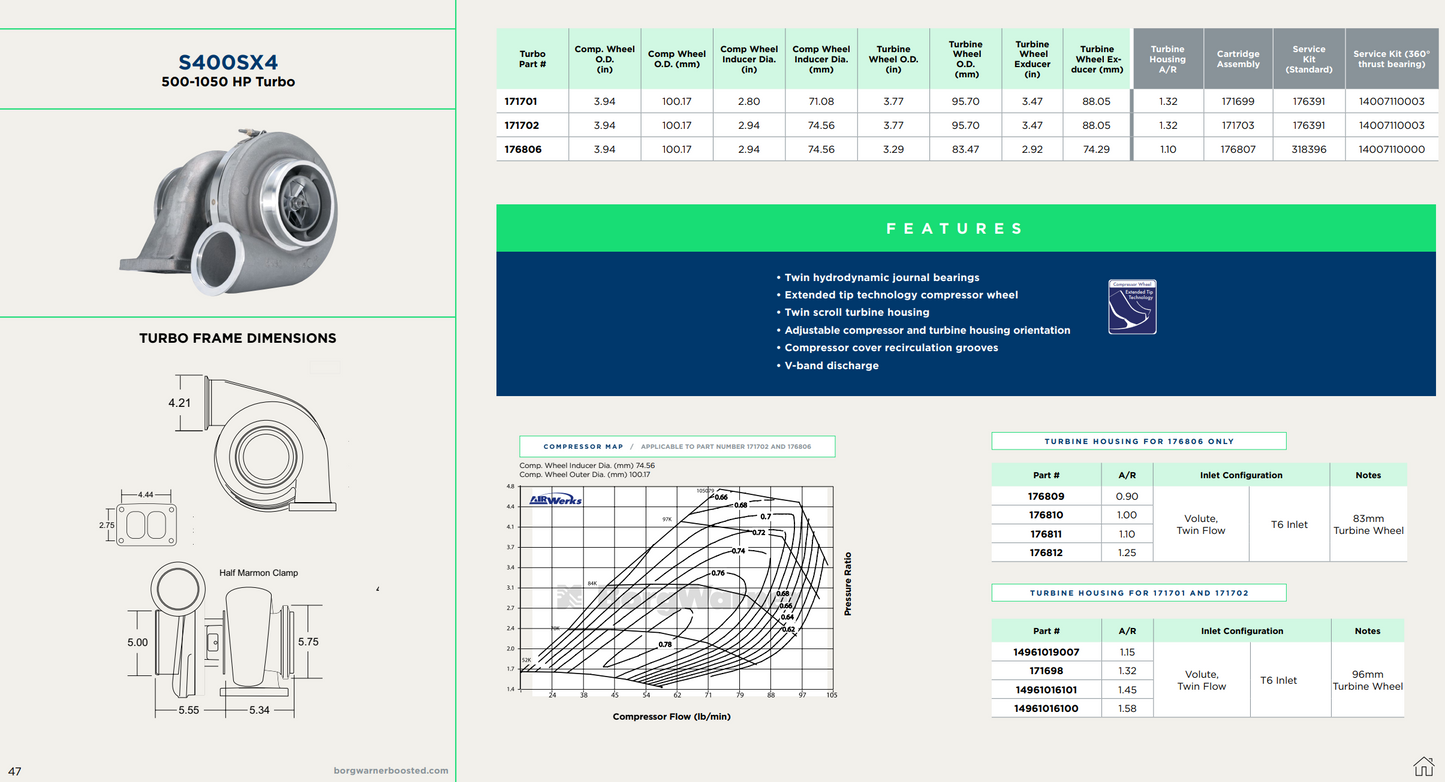
Task: Click the Extended Tip Technology compressor wheel badge
Action: 1132,306
